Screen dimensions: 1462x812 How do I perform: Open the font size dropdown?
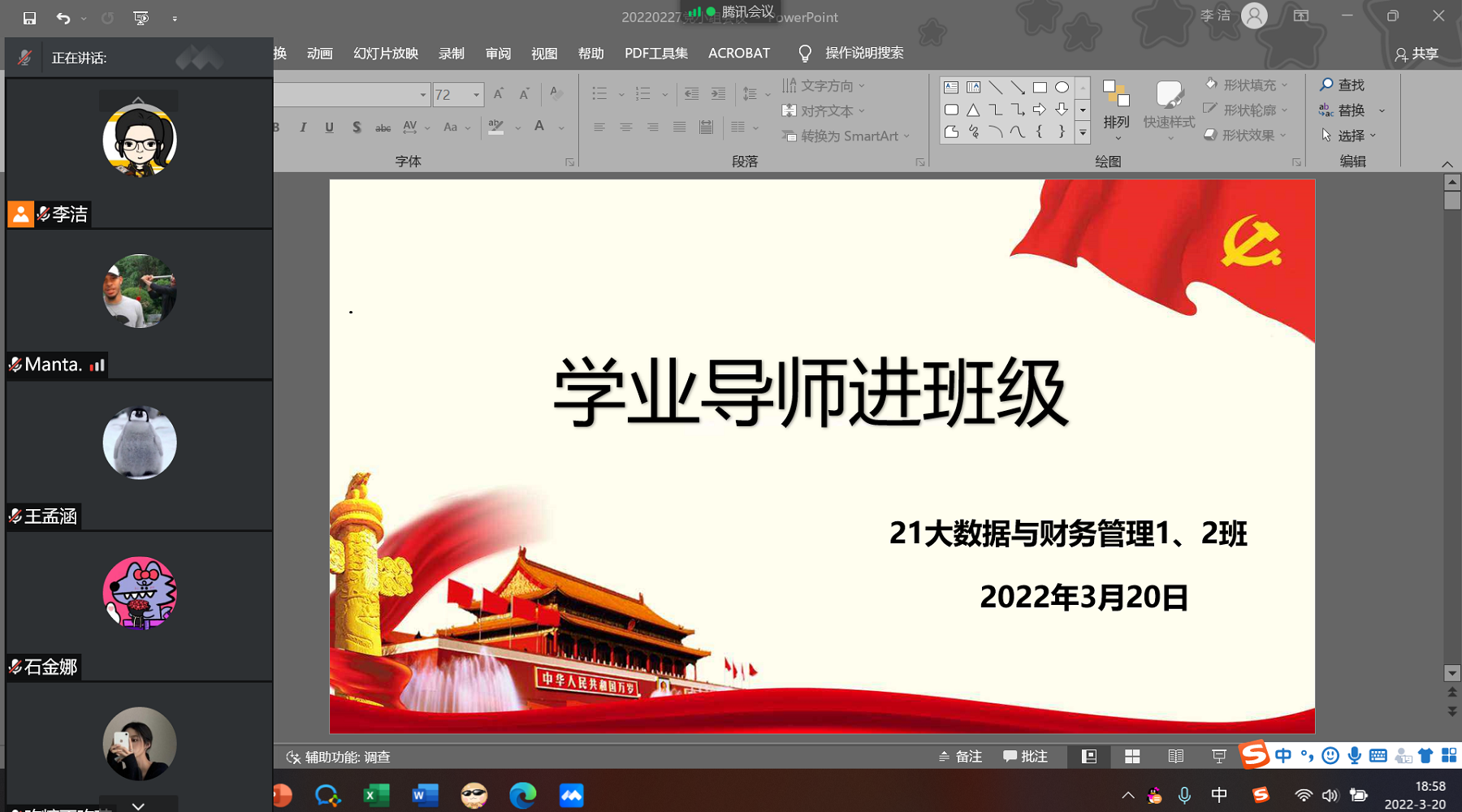tap(477, 95)
